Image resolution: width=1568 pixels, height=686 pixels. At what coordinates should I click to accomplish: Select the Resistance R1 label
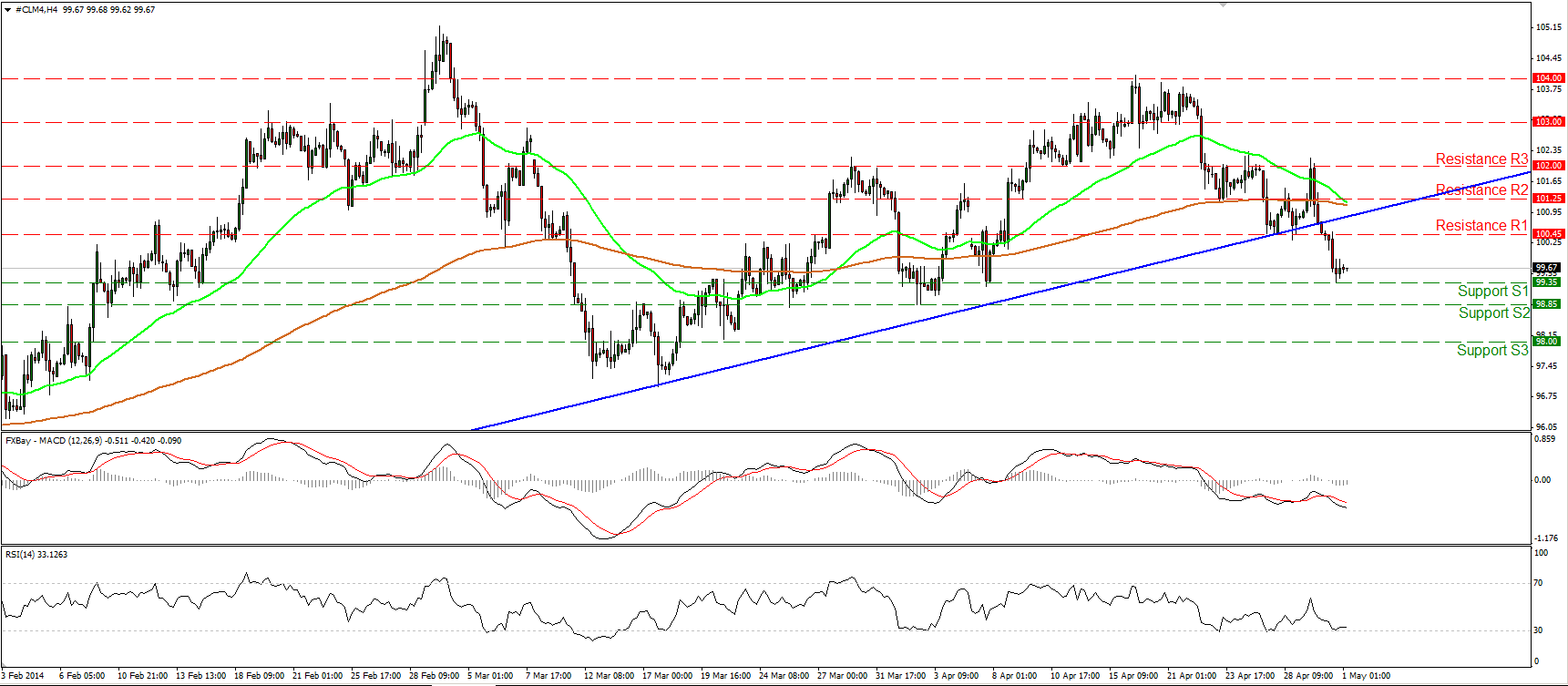1481,225
